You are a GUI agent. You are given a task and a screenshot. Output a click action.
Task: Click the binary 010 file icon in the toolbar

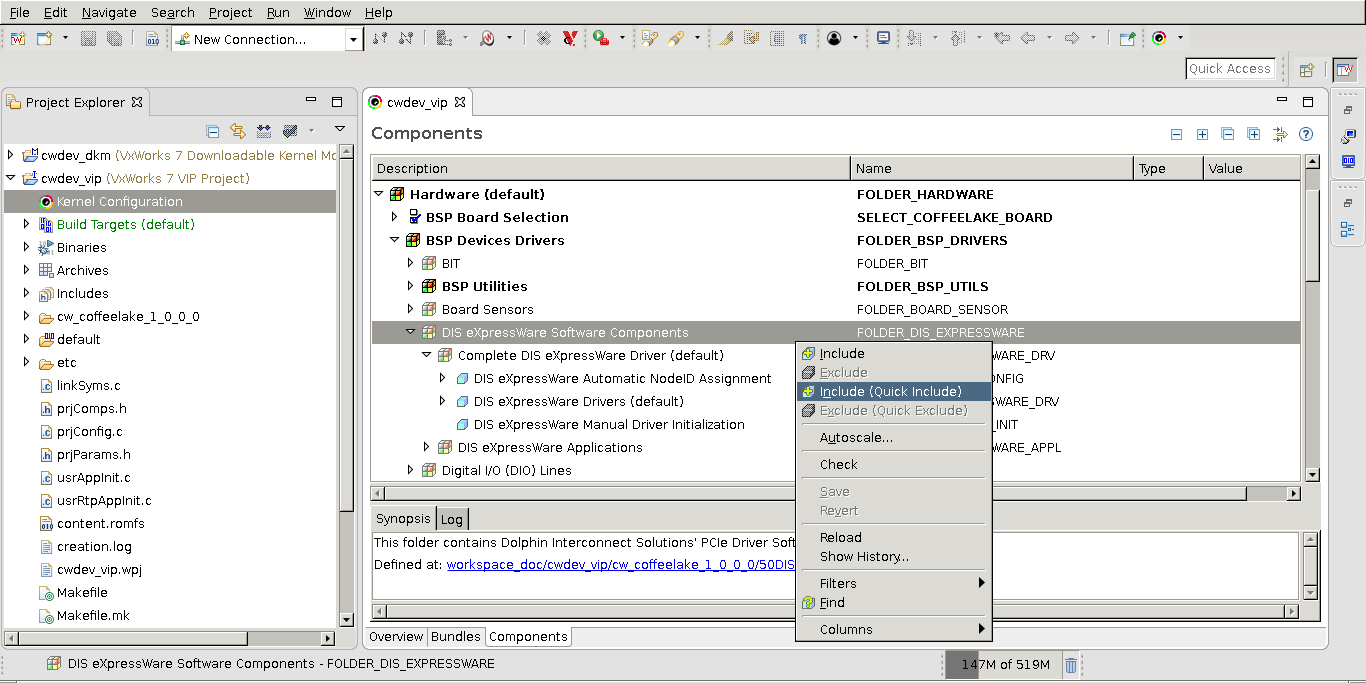coord(153,38)
